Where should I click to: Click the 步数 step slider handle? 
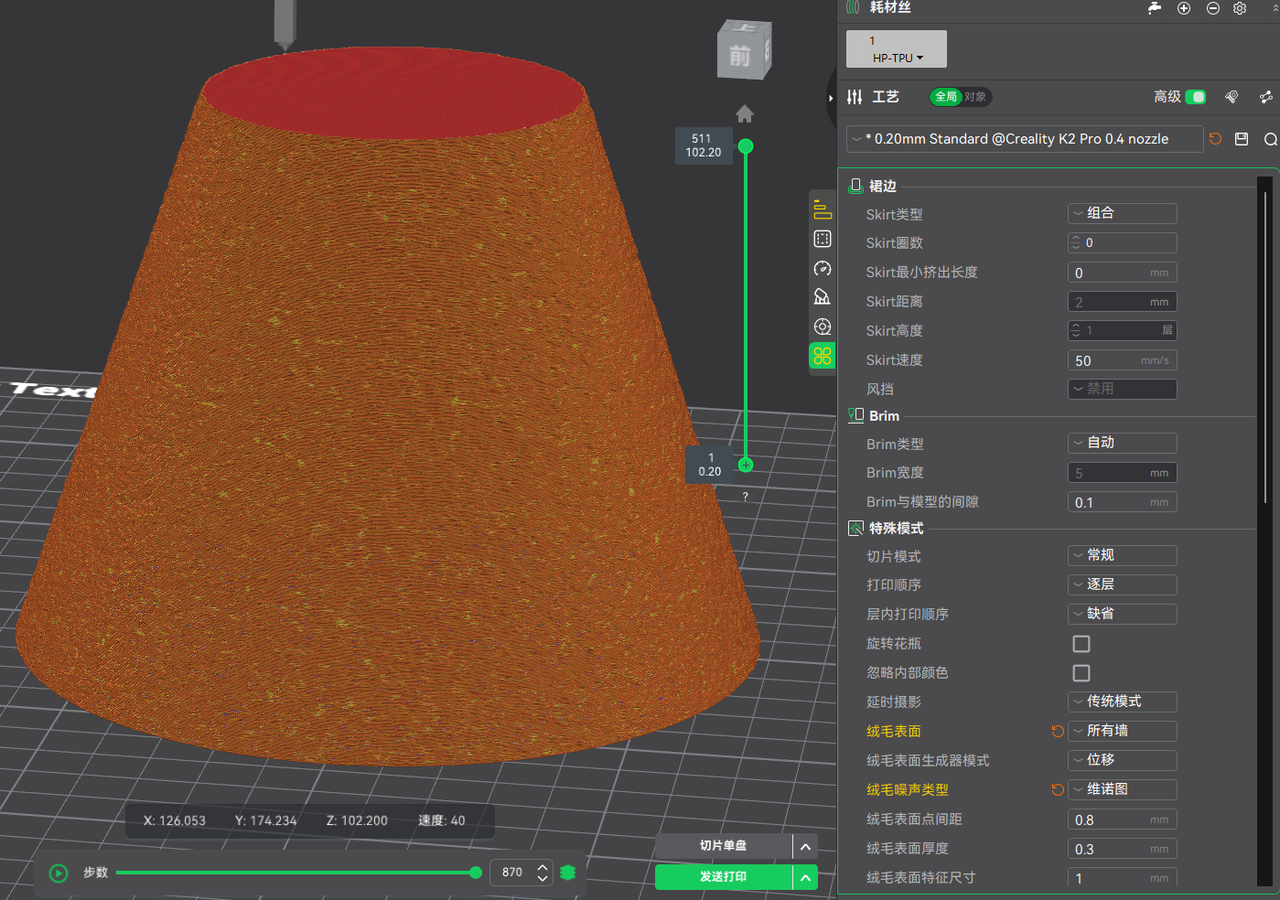coord(476,873)
